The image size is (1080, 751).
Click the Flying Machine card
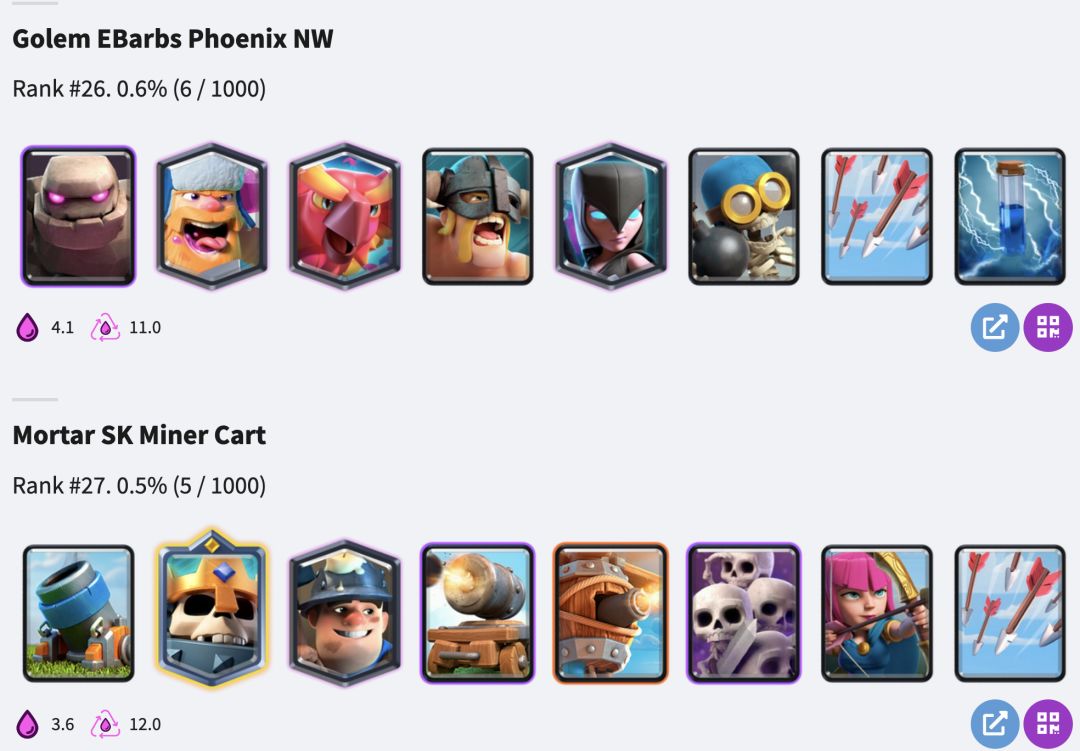(x=611, y=613)
